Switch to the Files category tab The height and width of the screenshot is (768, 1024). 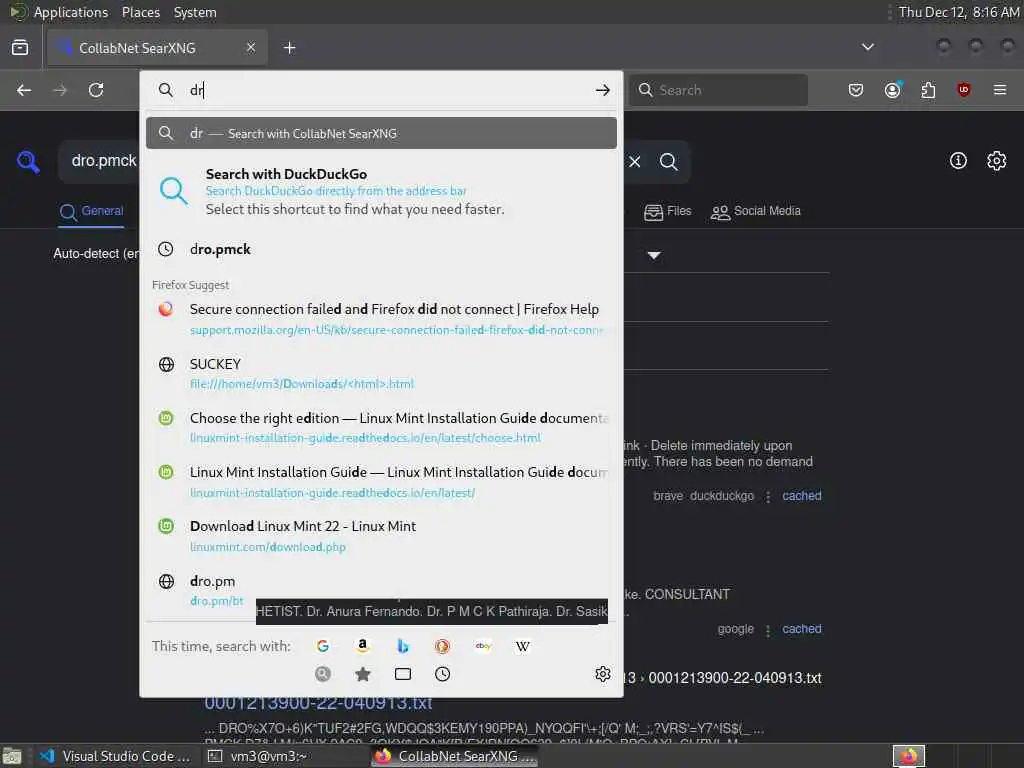(667, 212)
